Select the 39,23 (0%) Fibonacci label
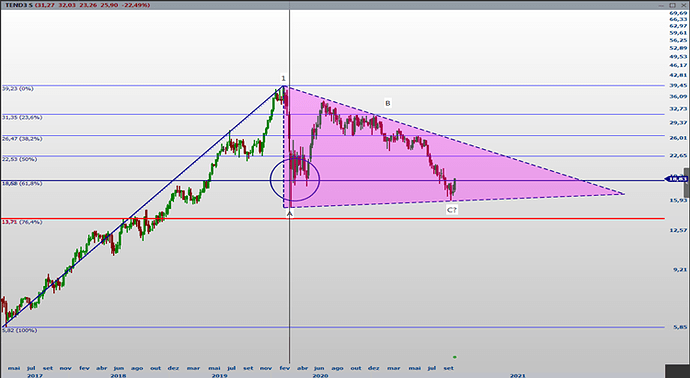Screen dimensions: 690x378 pyautogui.click(x=18, y=88)
